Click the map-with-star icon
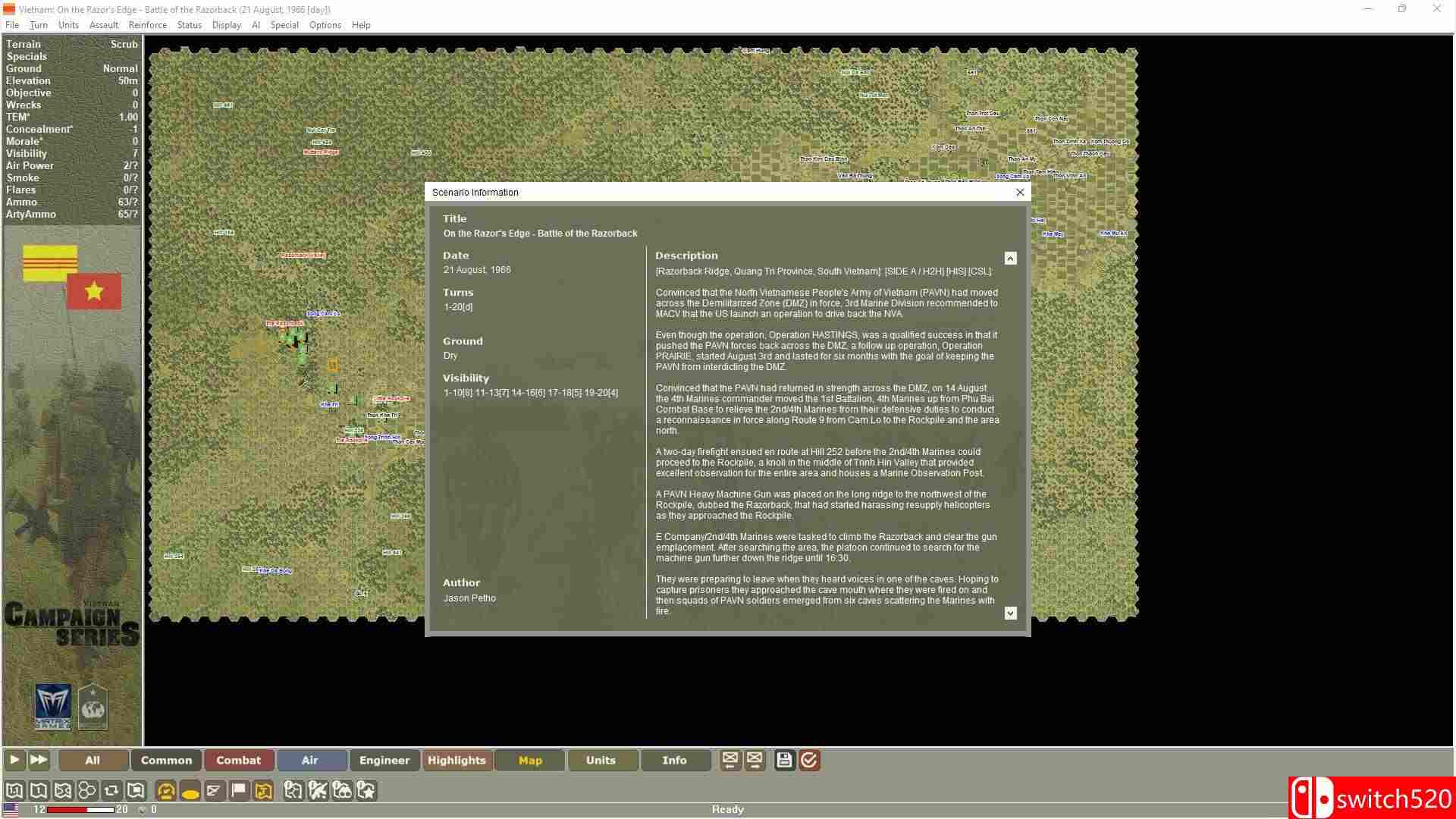1456x819 pixels. tap(366, 791)
